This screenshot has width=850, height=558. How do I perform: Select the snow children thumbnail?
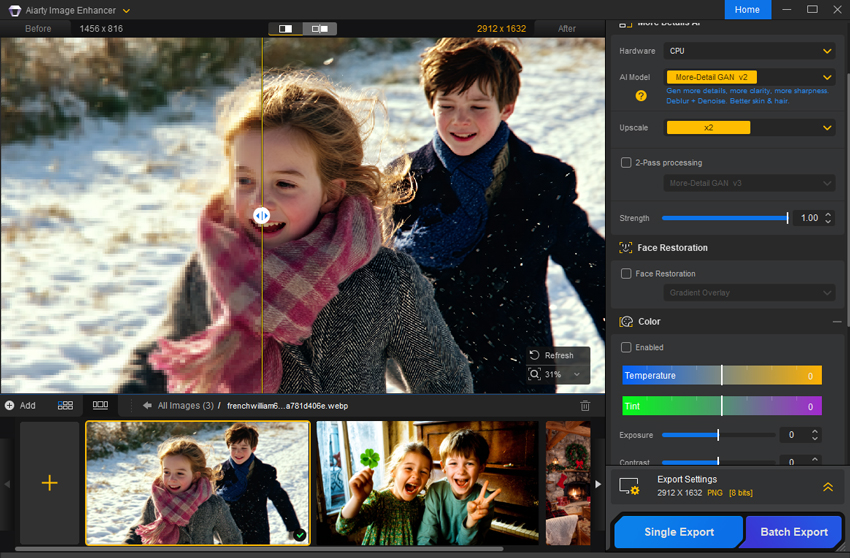coord(198,483)
